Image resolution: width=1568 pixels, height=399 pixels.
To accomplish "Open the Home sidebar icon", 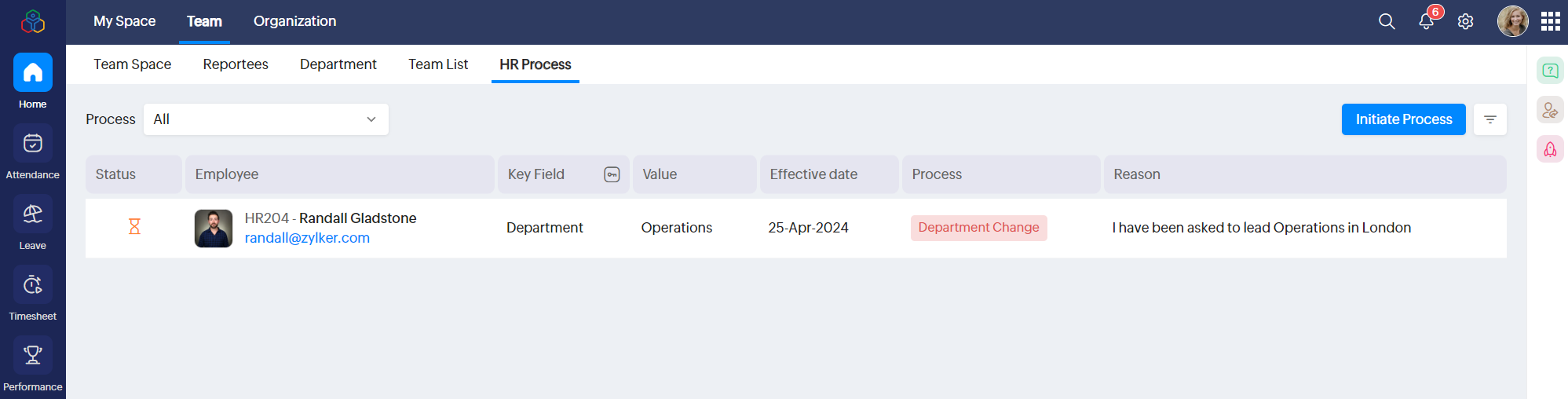I will 33,72.
